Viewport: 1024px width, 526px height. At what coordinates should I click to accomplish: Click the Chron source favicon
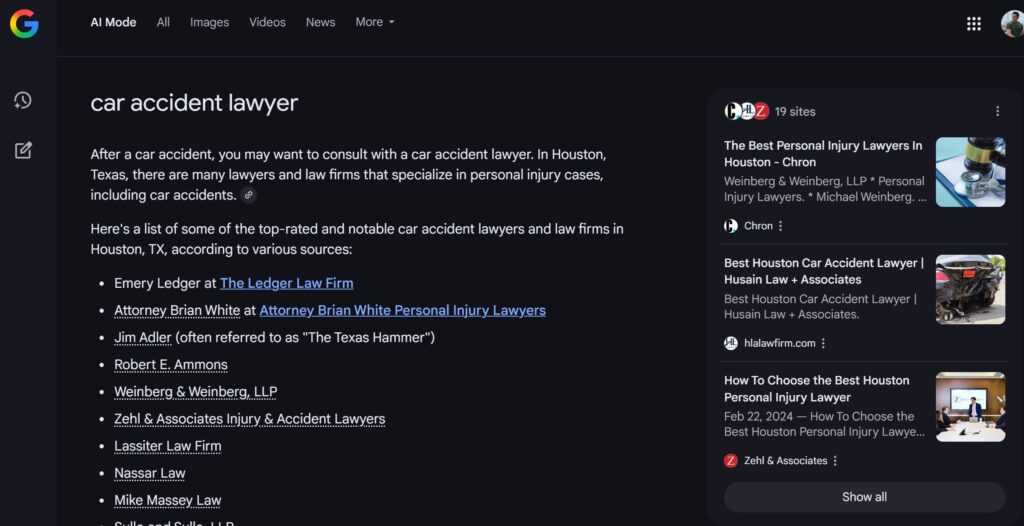[731, 226]
